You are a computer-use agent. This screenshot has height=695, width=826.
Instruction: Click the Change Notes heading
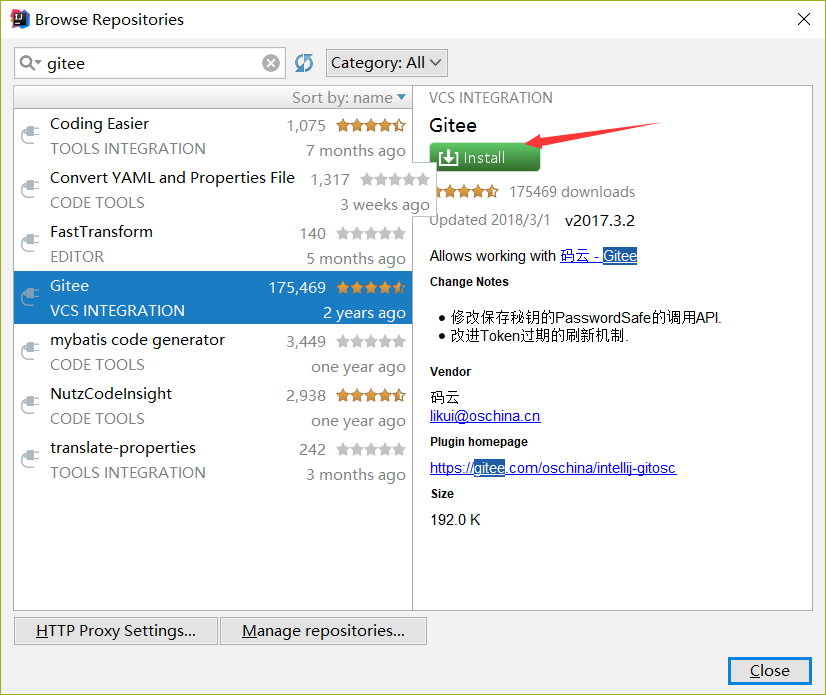(469, 282)
